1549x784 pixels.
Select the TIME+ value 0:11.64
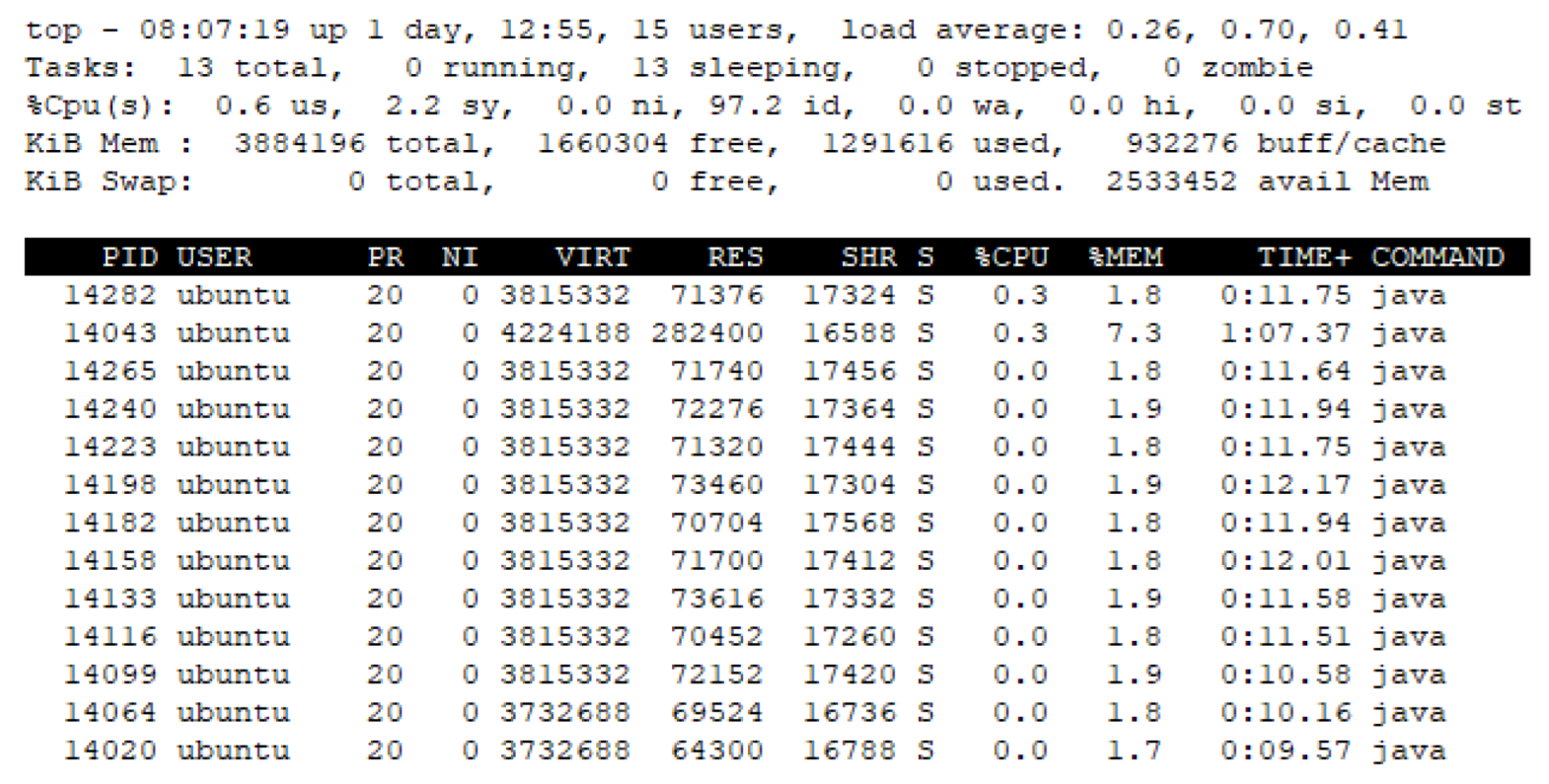pyautogui.click(x=1286, y=371)
